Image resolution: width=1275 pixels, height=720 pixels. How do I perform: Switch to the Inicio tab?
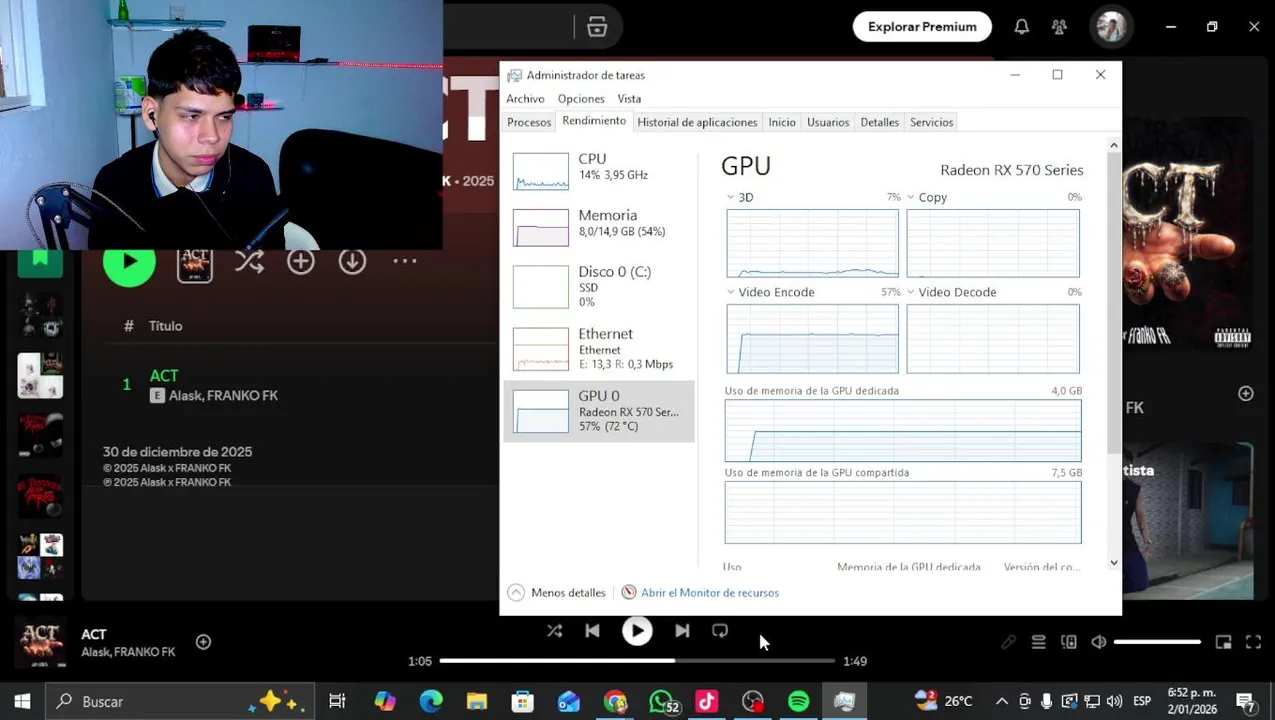pyautogui.click(x=782, y=122)
